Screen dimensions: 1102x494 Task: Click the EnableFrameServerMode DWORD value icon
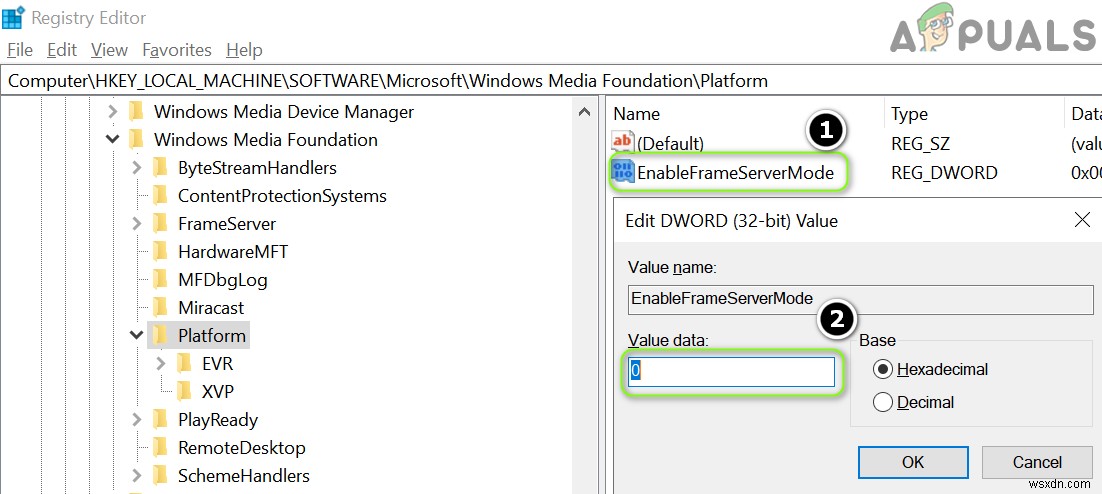click(623, 172)
